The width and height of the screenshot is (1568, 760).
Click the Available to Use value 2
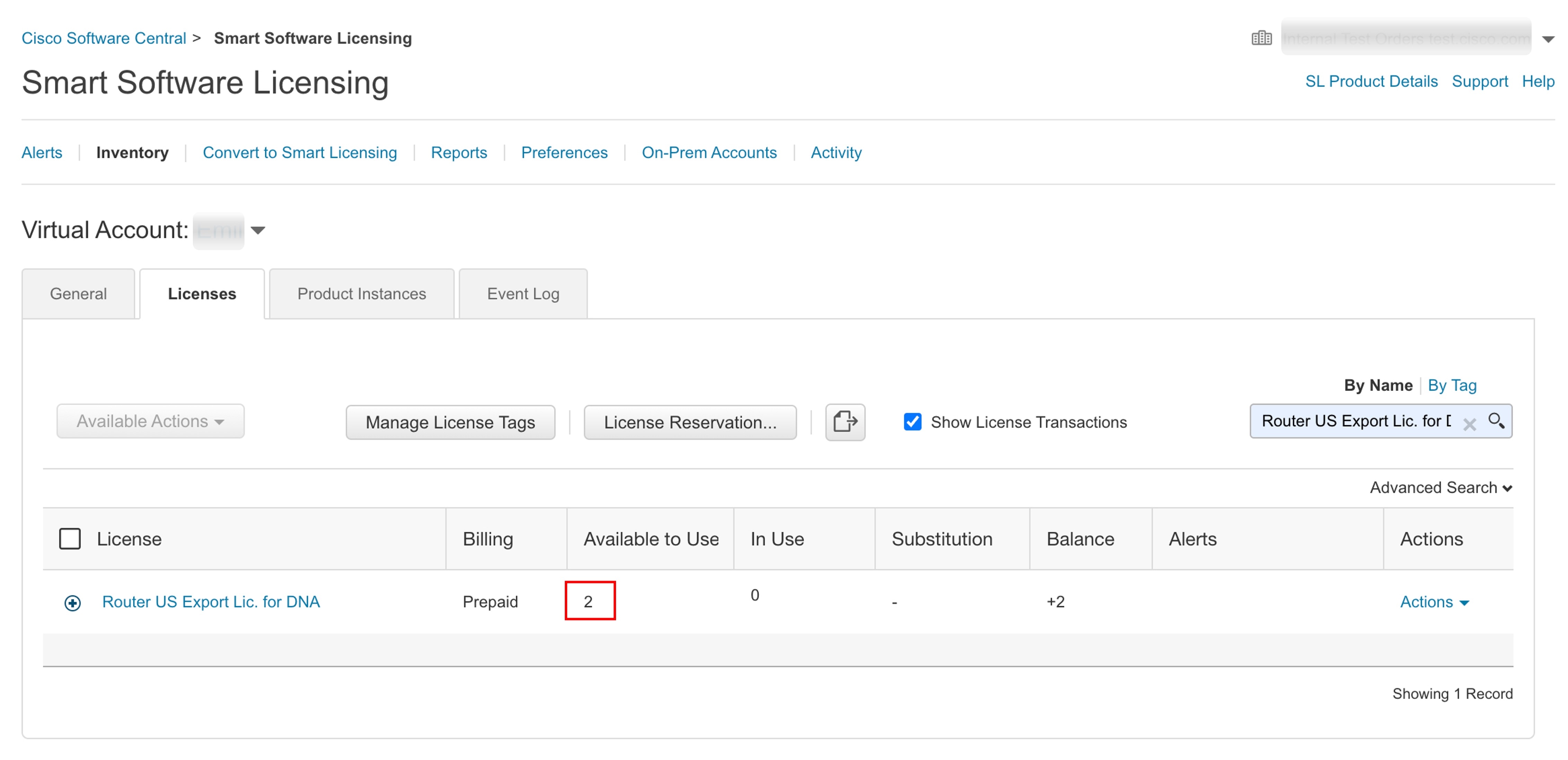pyautogui.click(x=589, y=601)
